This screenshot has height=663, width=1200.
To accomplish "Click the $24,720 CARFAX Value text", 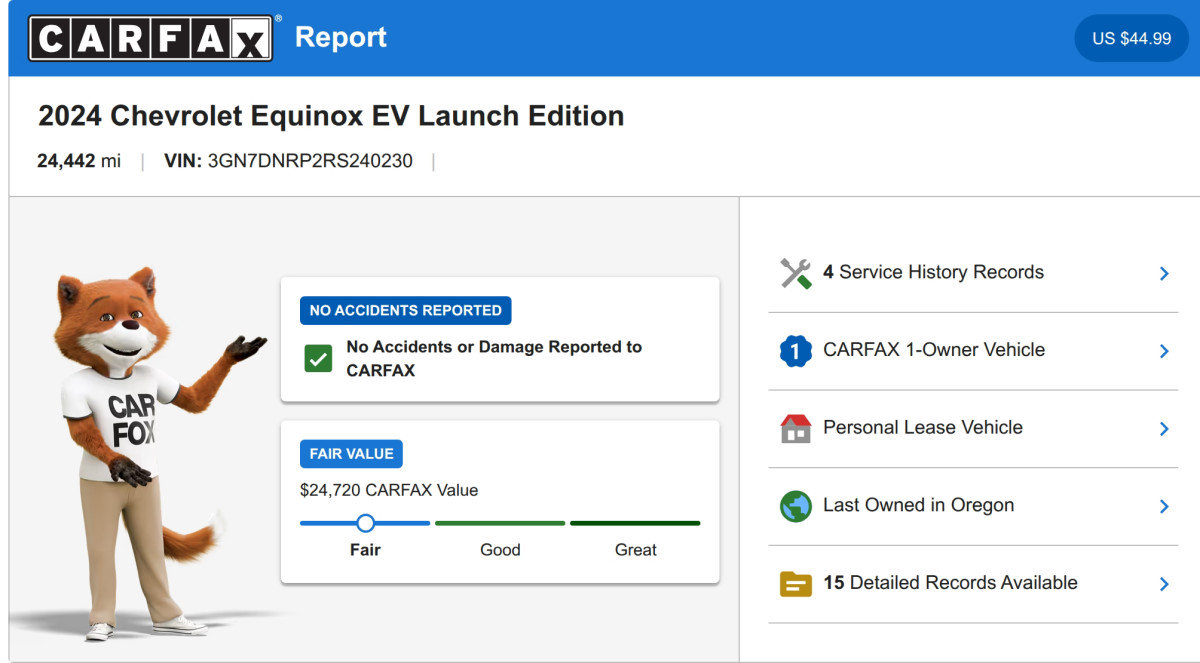I will pyautogui.click(x=389, y=490).
